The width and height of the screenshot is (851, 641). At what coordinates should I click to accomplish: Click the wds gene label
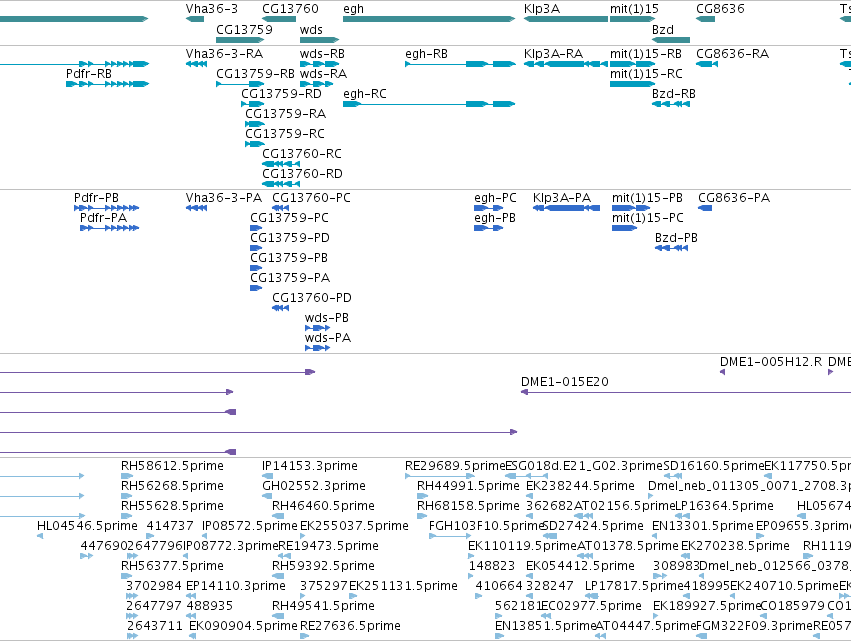pyautogui.click(x=311, y=29)
